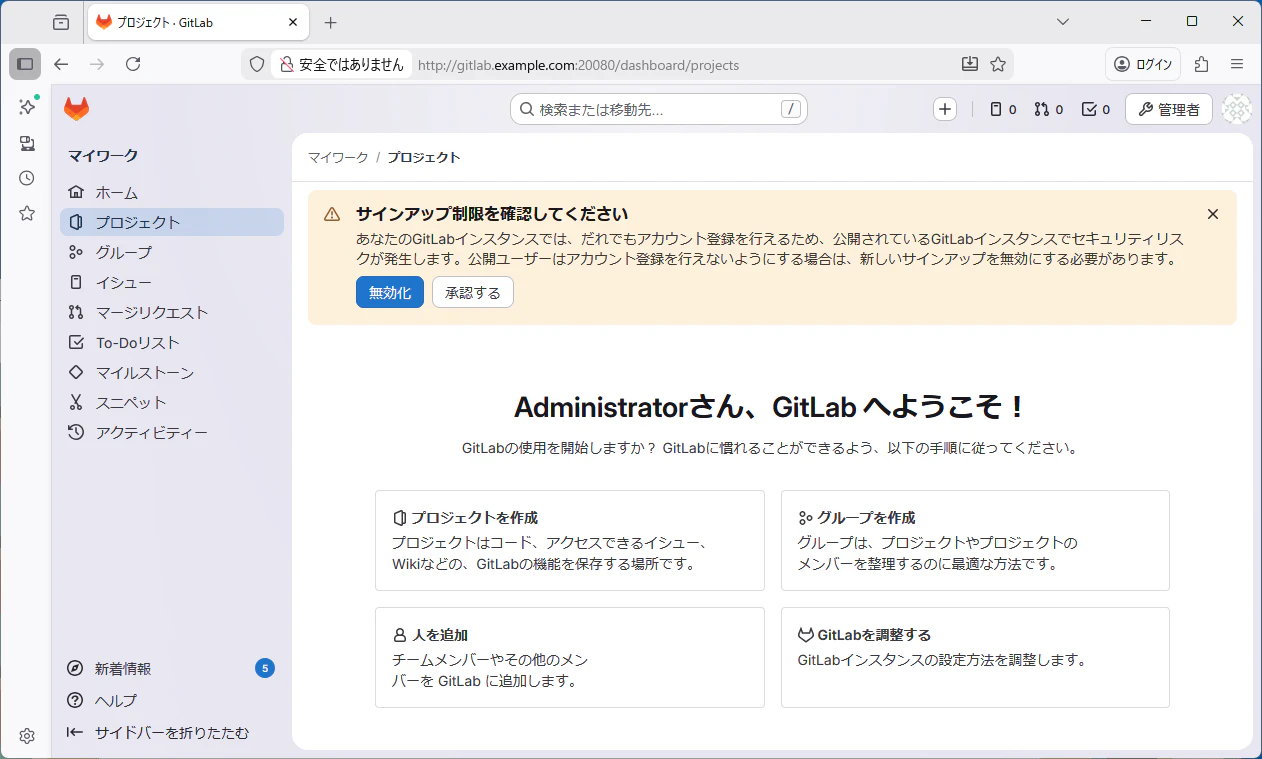Click the 新着情報 badge showing 5
Screen dimensions: 1262x759
coord(265,668)
